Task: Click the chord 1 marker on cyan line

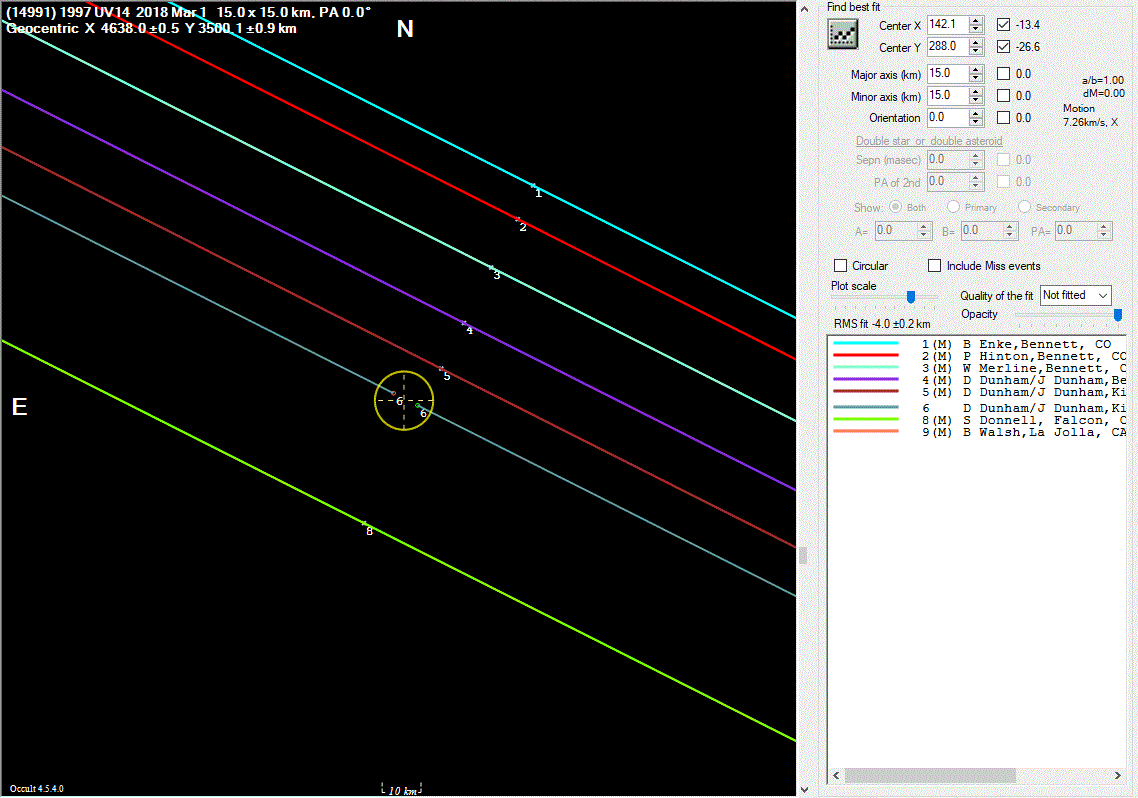Action: click(534, 185)
